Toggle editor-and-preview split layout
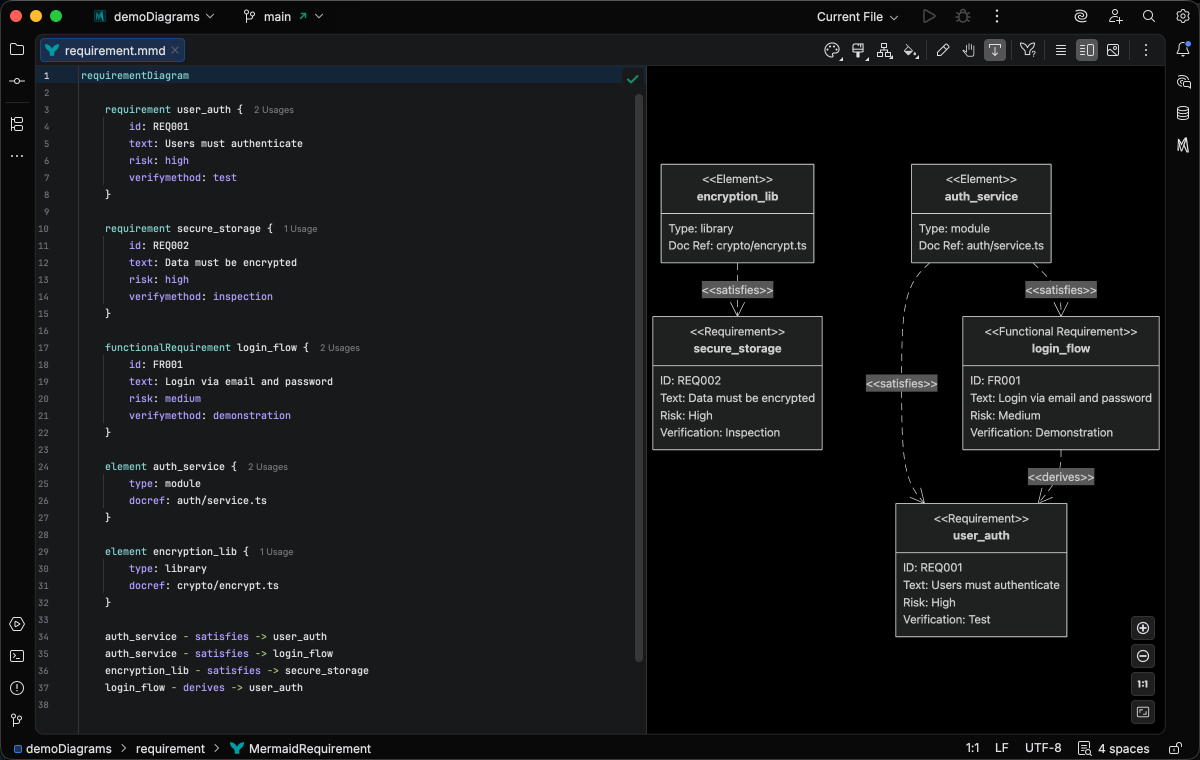The height and width of the screenshot is (760, 1200). pyautogui.click(x=1086, y=50)
